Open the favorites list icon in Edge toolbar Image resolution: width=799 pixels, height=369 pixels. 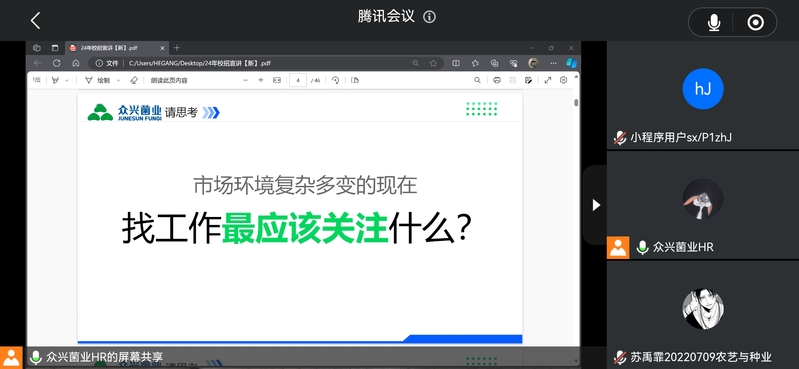[x=475, y=63]
